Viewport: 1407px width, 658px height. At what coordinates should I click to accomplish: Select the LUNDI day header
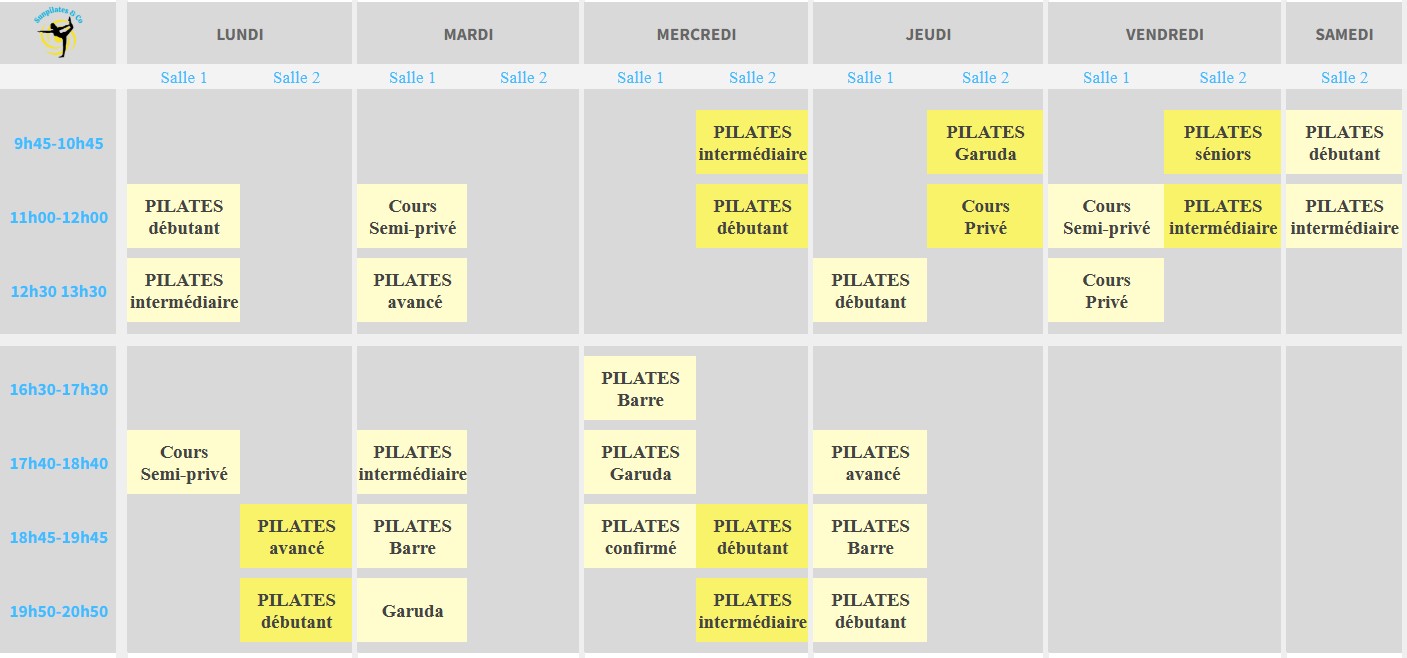tap(240, 34)
